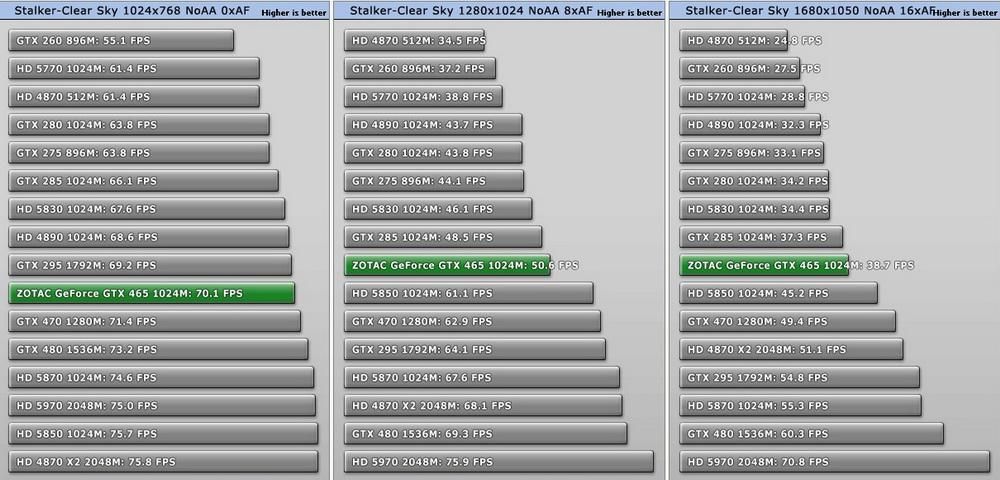Click the HD 5770 1024M 28.8 FPS bar

742,96
